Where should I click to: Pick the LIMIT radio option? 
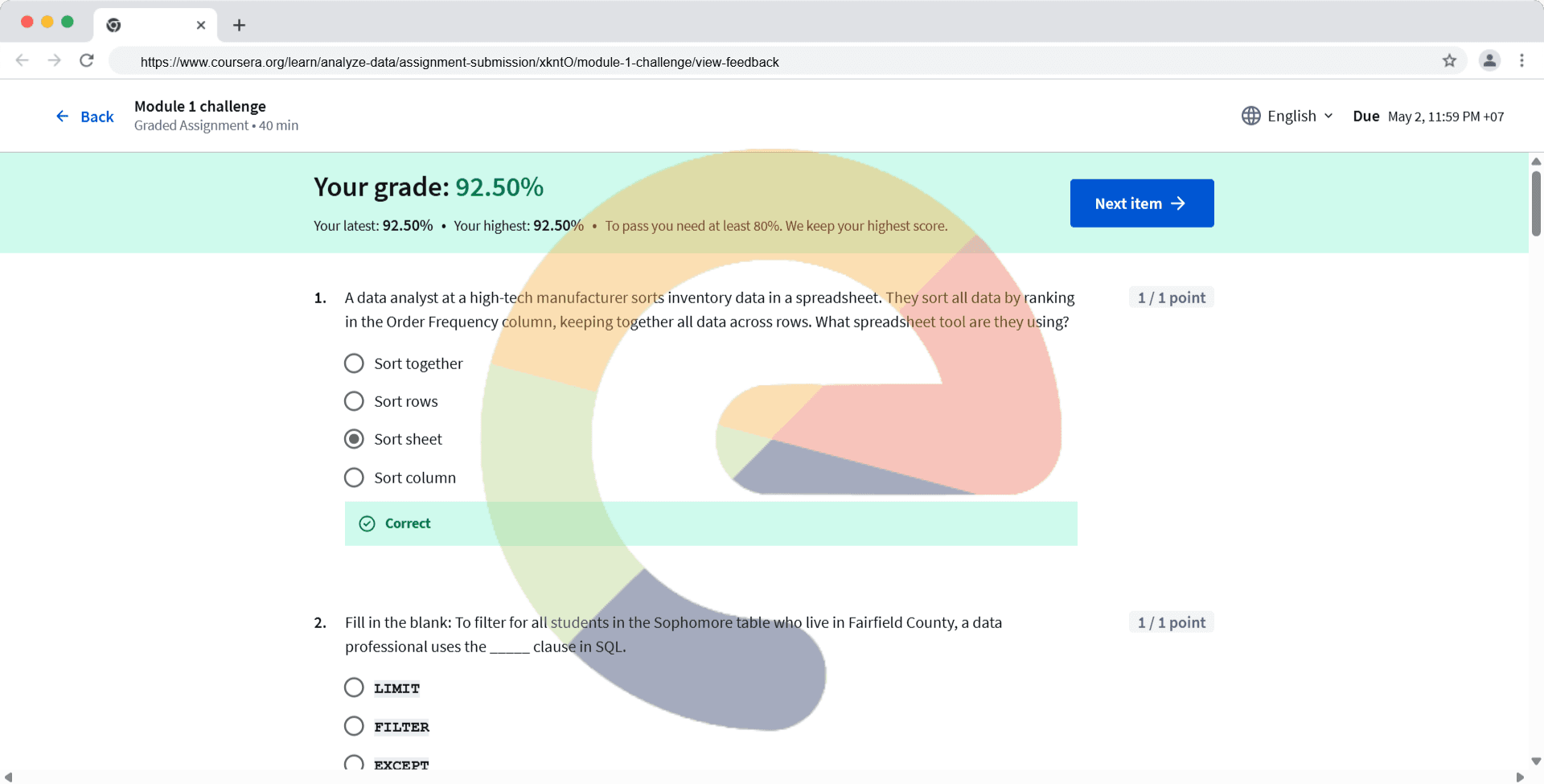click(354, 688)
